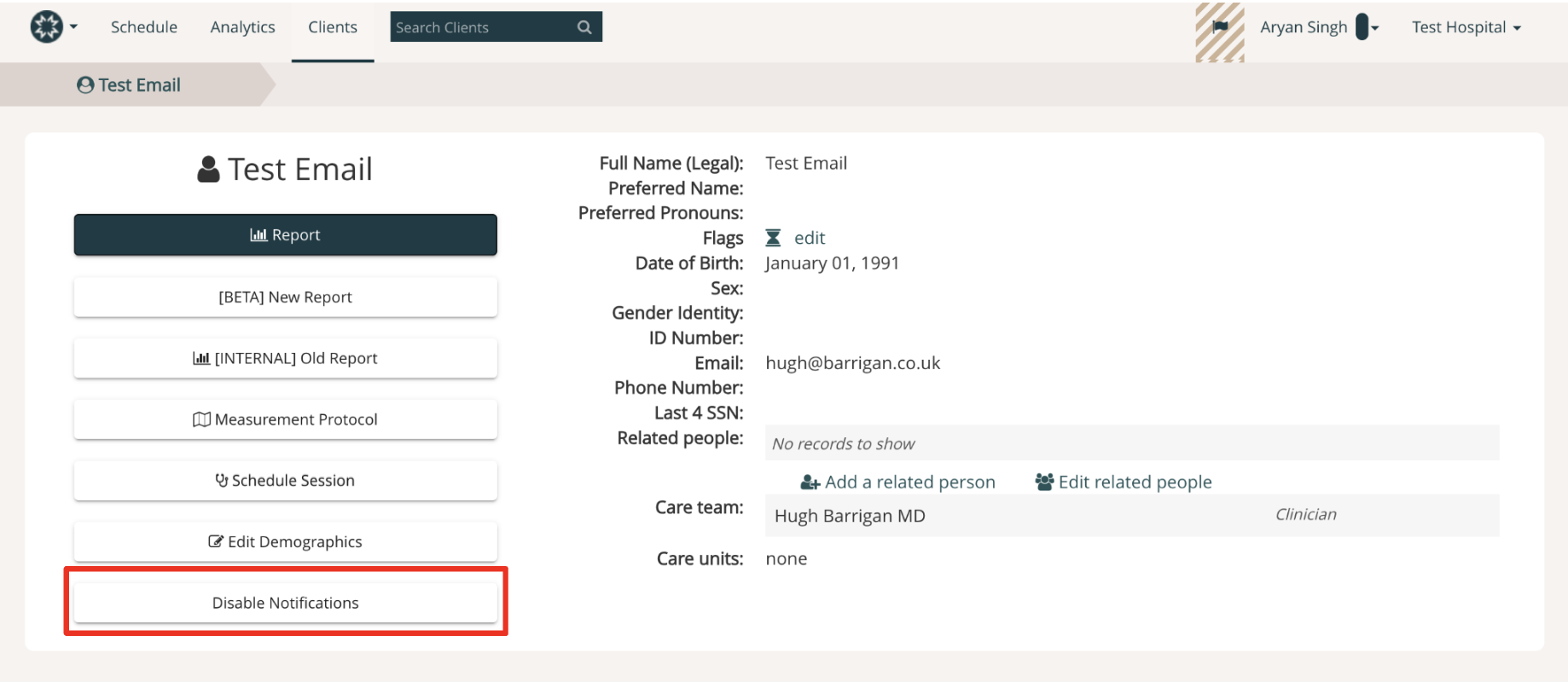The width and height of the screenshot is (1568, 682).
Task: Select the Clients tab
Action: tap(333, 27)
